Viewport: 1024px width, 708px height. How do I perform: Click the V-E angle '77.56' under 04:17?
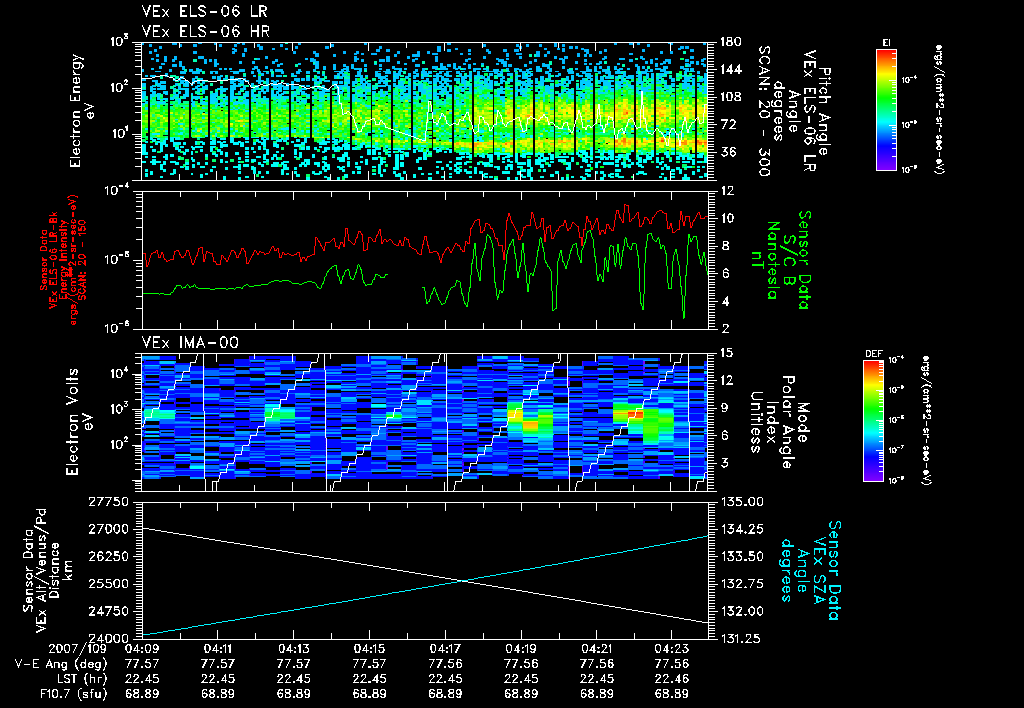(445, 664)
